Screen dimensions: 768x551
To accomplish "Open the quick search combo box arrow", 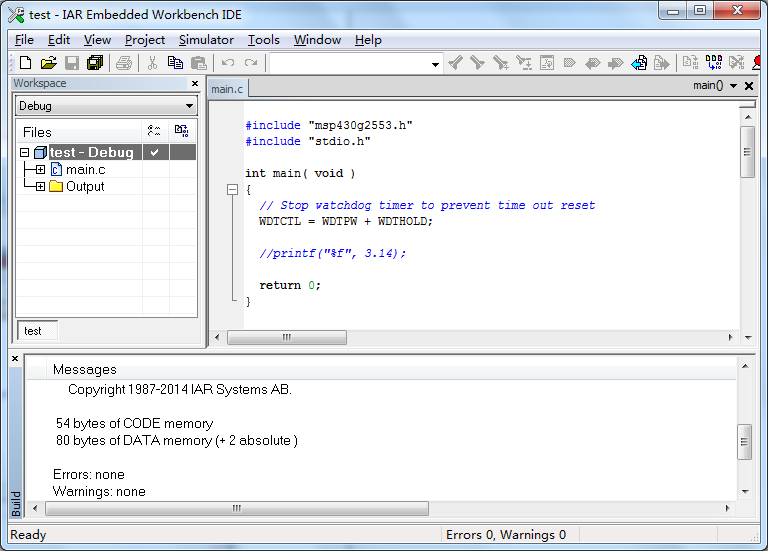I will pyautogui.click(x=435, y=64).
